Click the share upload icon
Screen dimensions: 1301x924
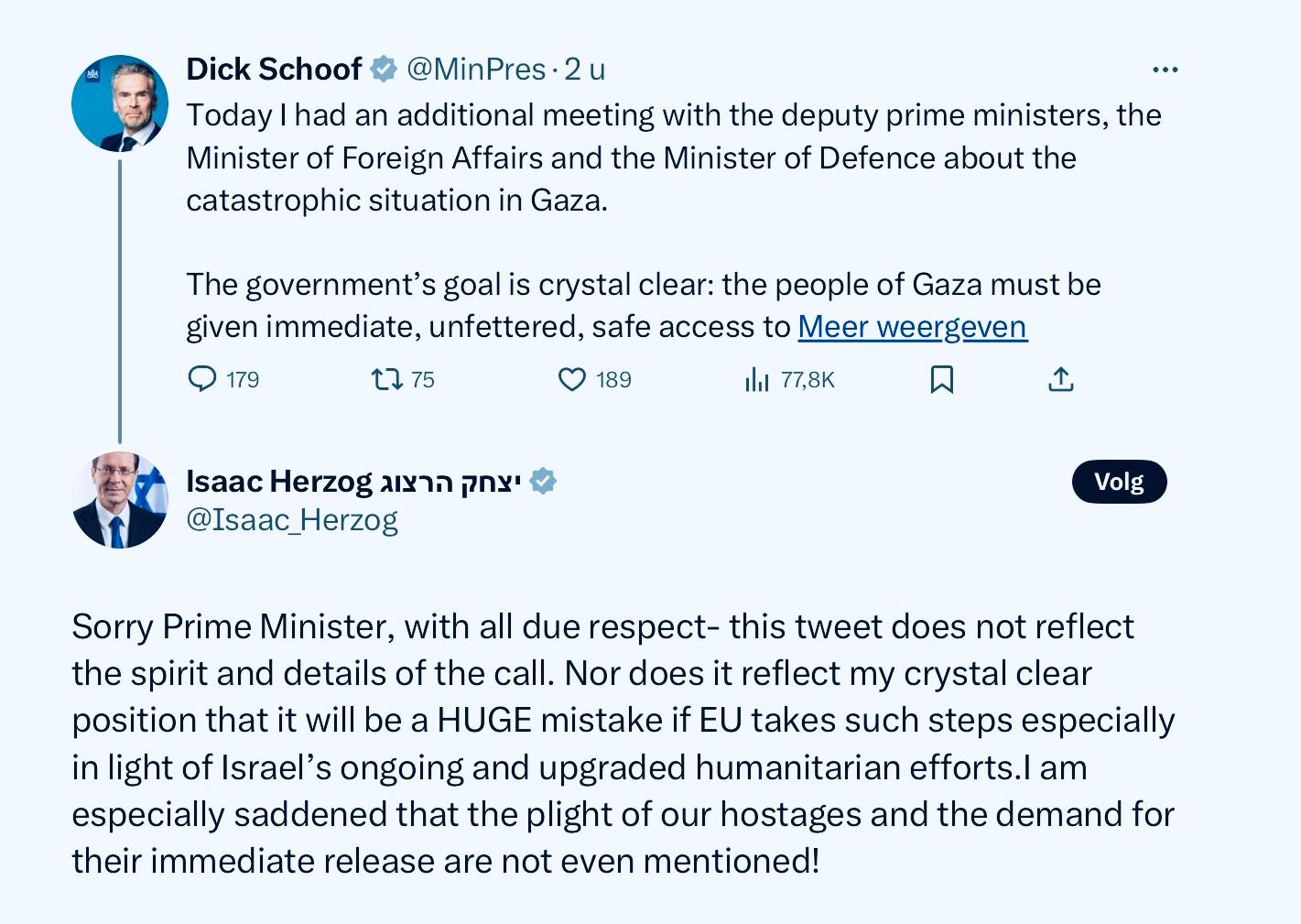1060,378
